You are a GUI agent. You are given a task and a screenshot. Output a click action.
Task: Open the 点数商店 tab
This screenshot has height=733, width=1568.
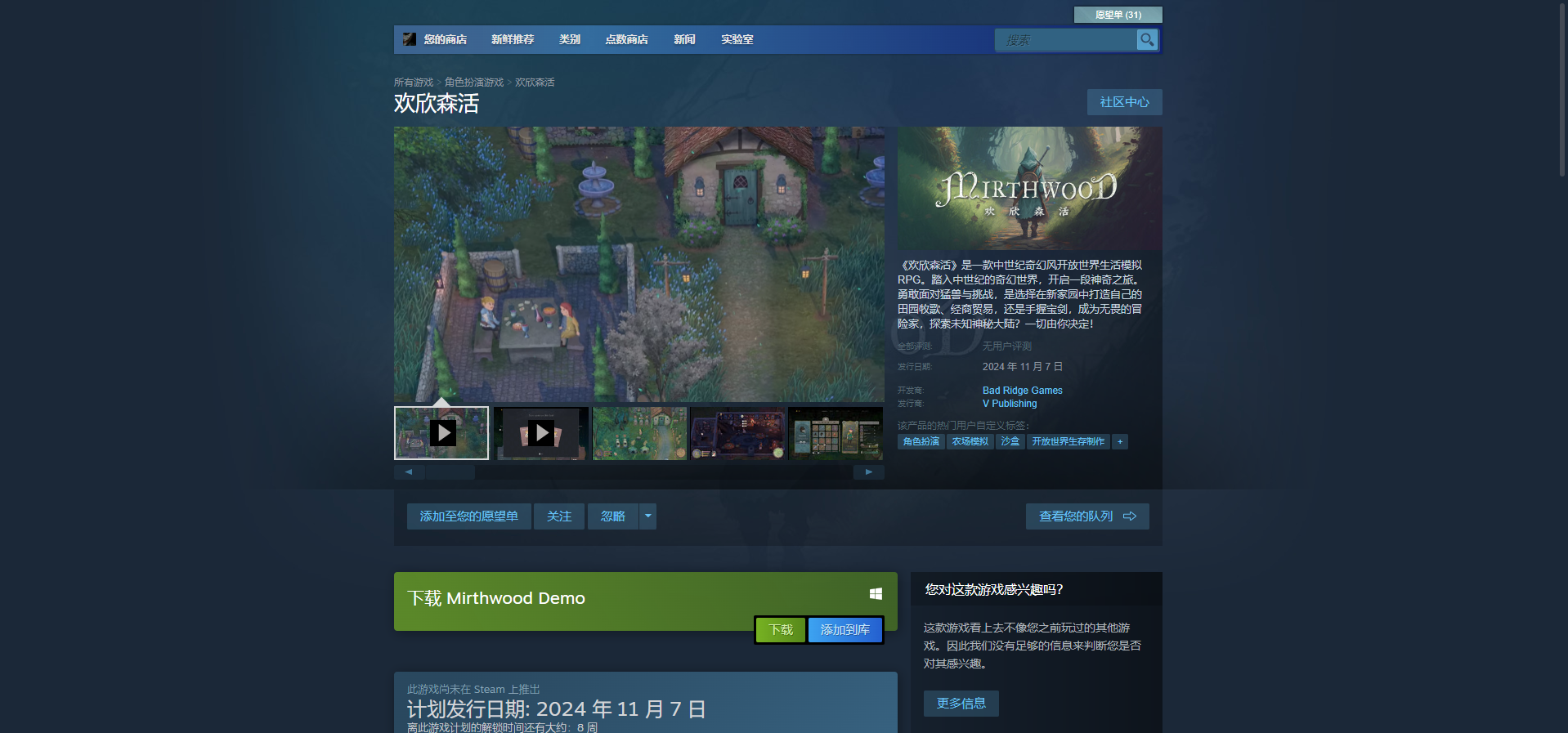(626, 39)
